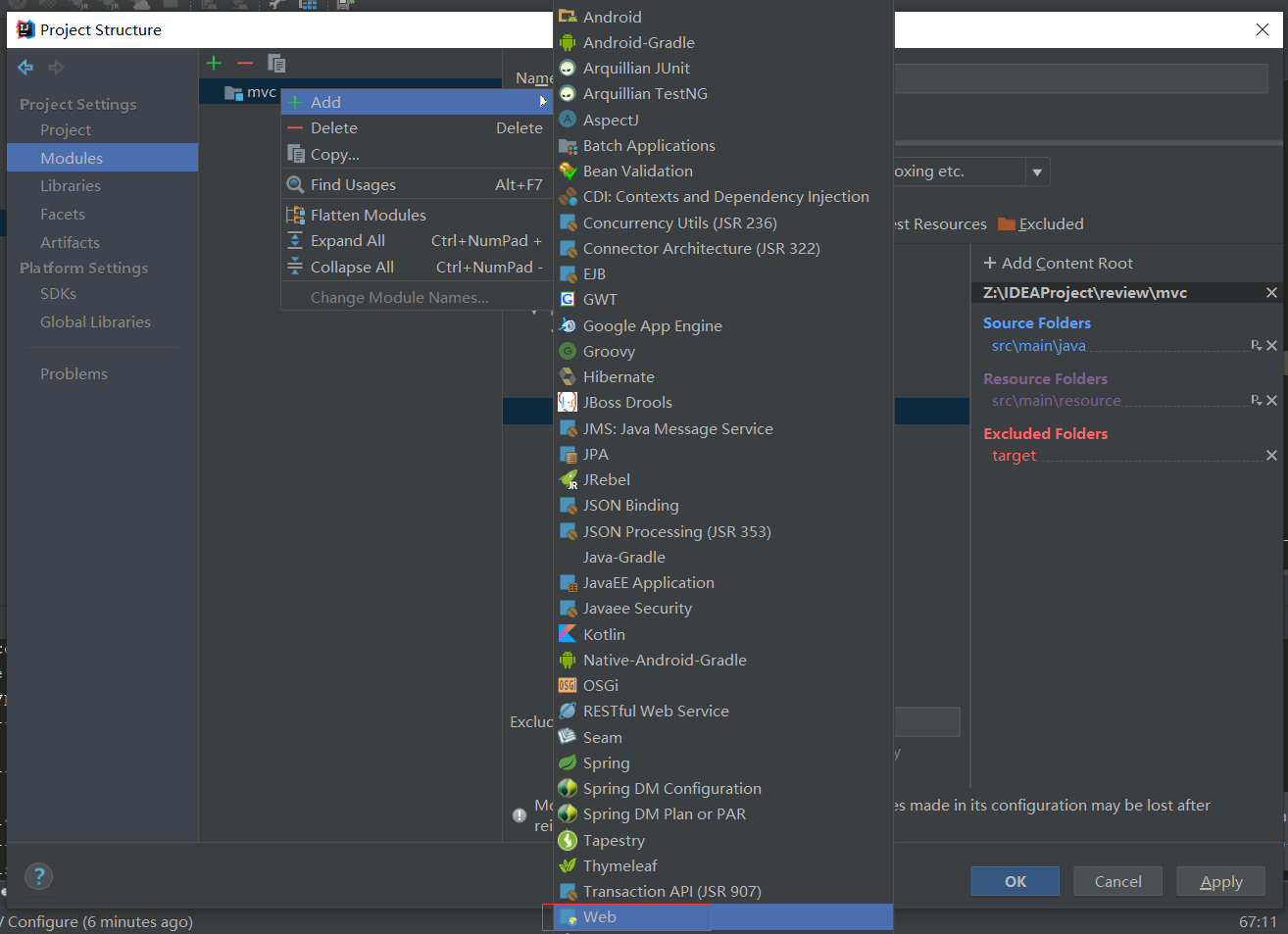Remove src\main\resource folder with X
Screen dimensions: 1288x934
coord(1271,400)
